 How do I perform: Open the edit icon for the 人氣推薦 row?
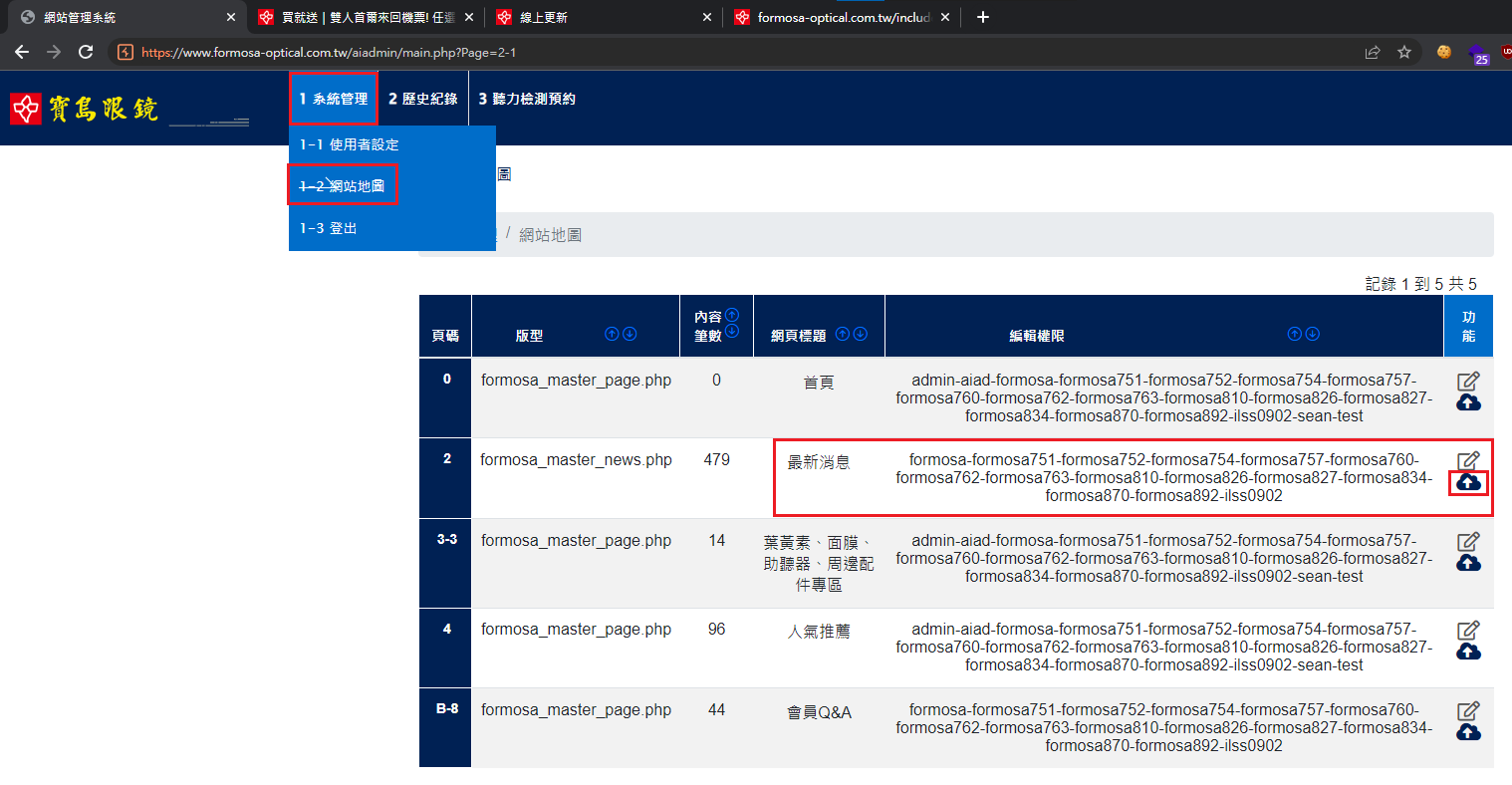click(1468, 630)
